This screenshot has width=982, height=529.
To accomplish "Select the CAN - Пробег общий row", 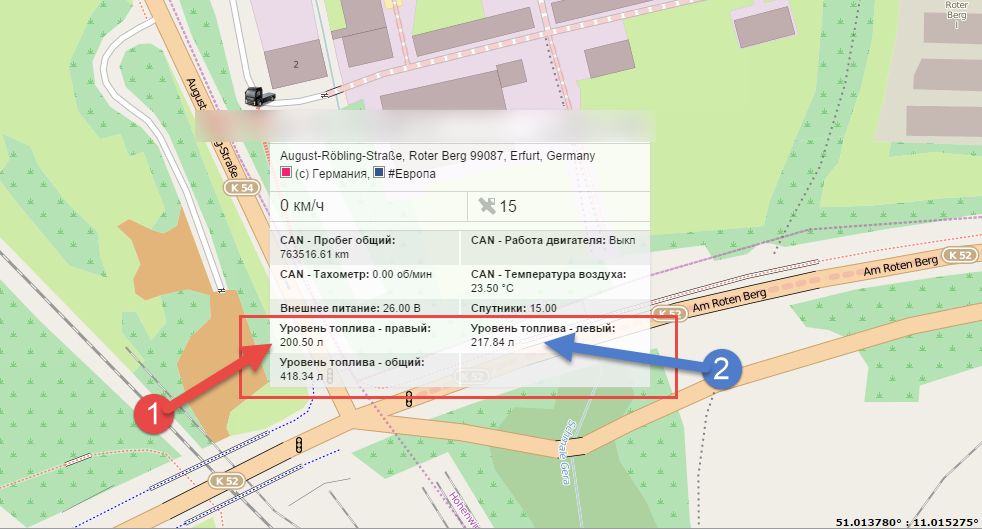I will 336,247.
